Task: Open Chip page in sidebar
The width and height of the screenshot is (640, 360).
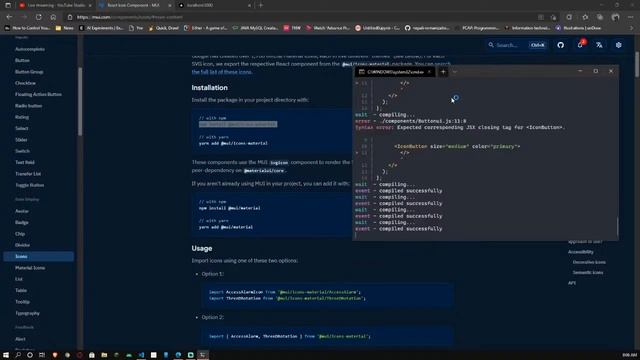Action: 20,234
